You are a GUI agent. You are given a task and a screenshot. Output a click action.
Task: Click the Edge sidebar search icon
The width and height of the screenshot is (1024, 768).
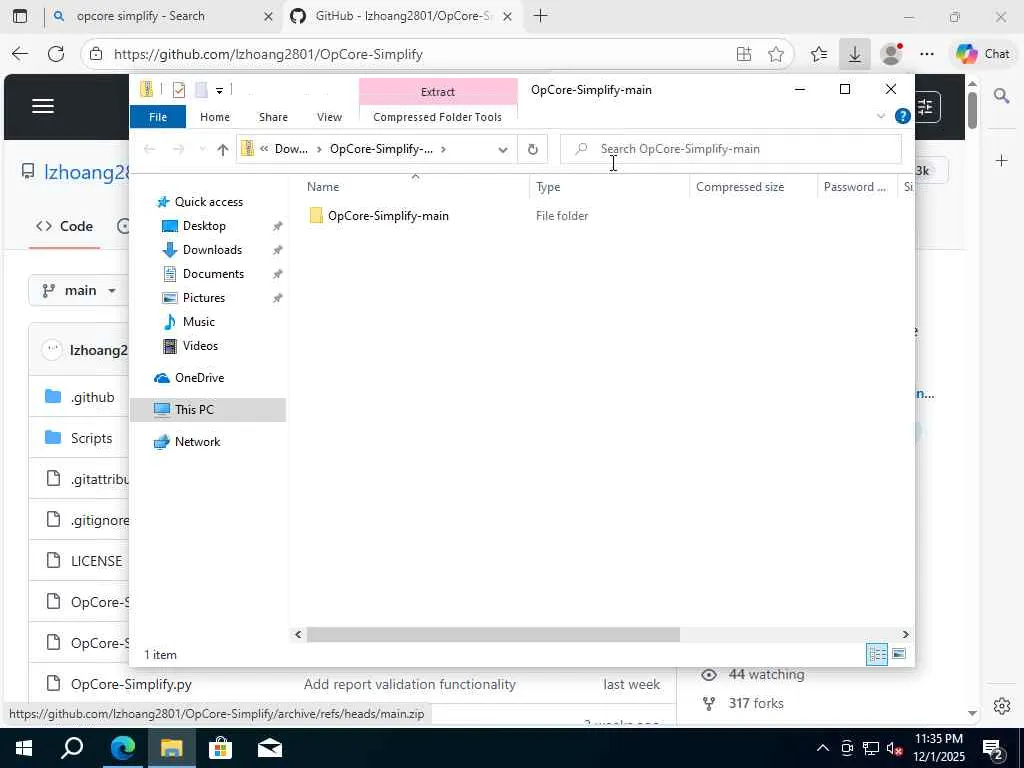tap(1002, 97)
